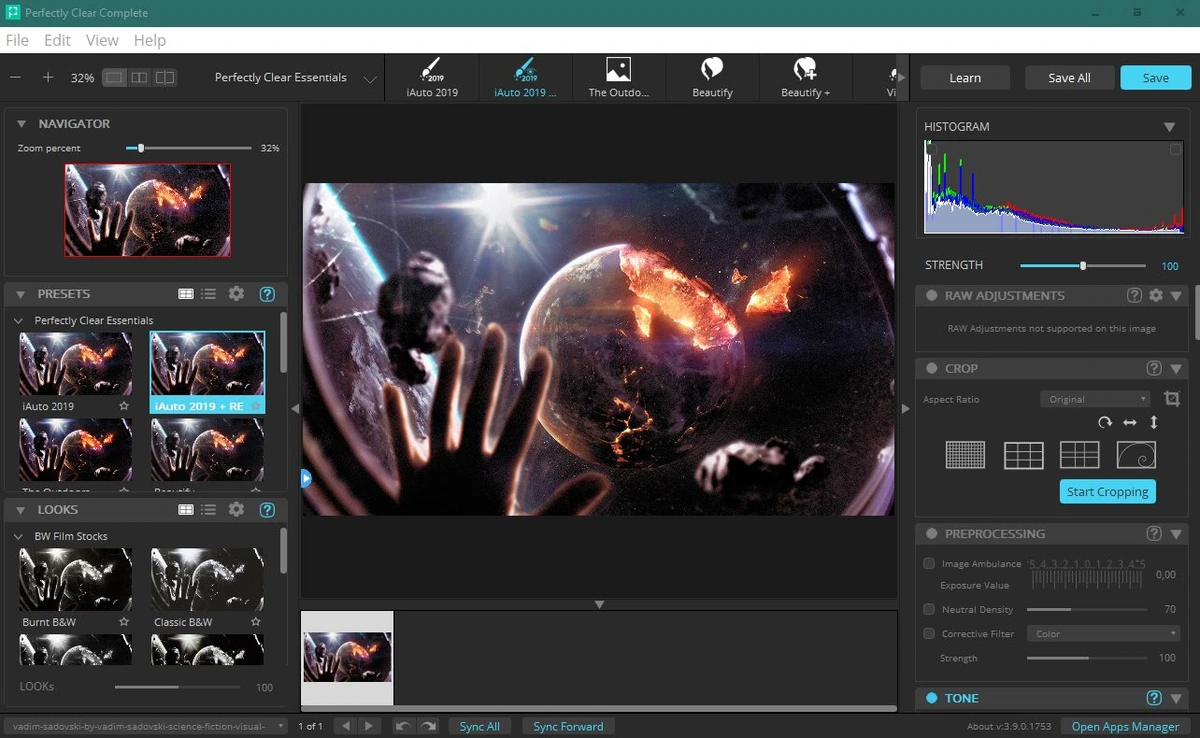Viewport: 1200px width, 738px height.
Task: Open help for the Tone section
Action: [1154, 698]
